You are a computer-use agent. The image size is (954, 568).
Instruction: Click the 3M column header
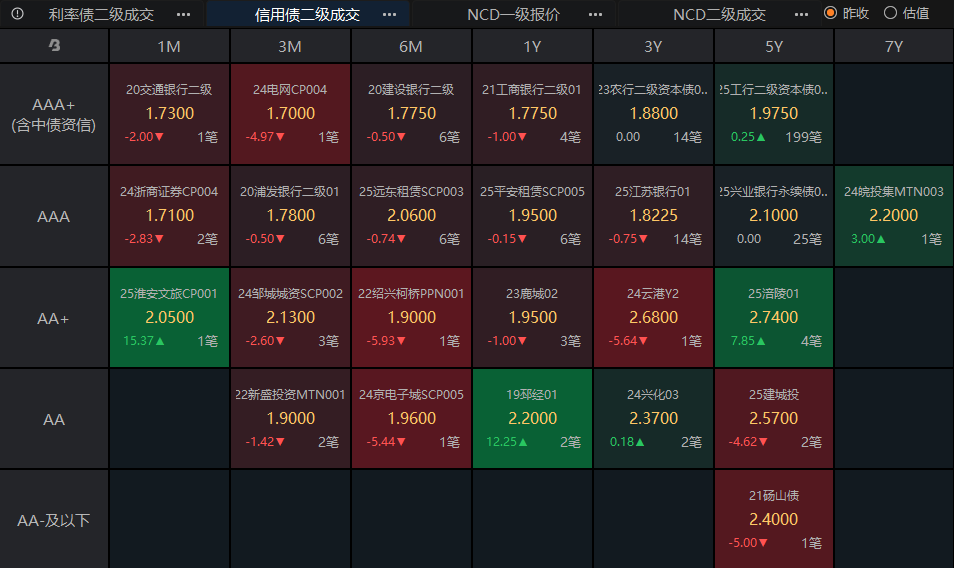(x=290, y=46)
